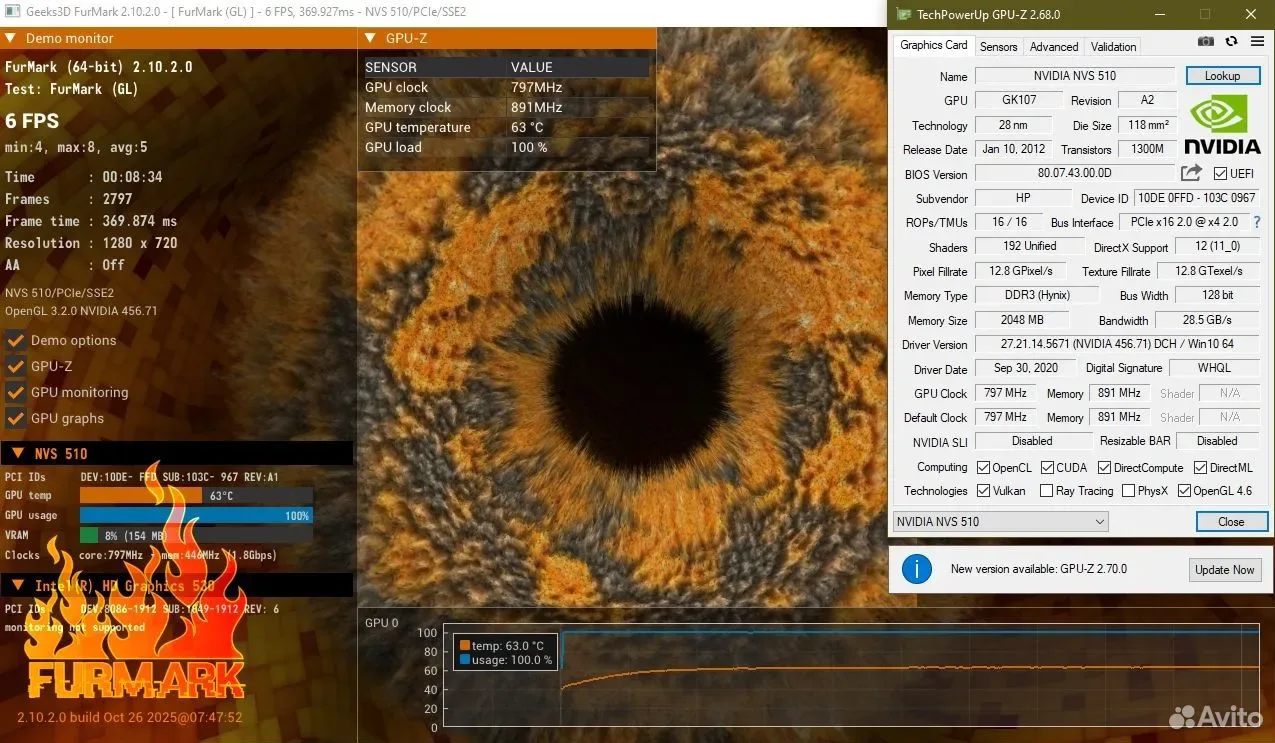Click the Bus Interface question mark
This screenshot has width=1275, height=743.
[1257, 222]
